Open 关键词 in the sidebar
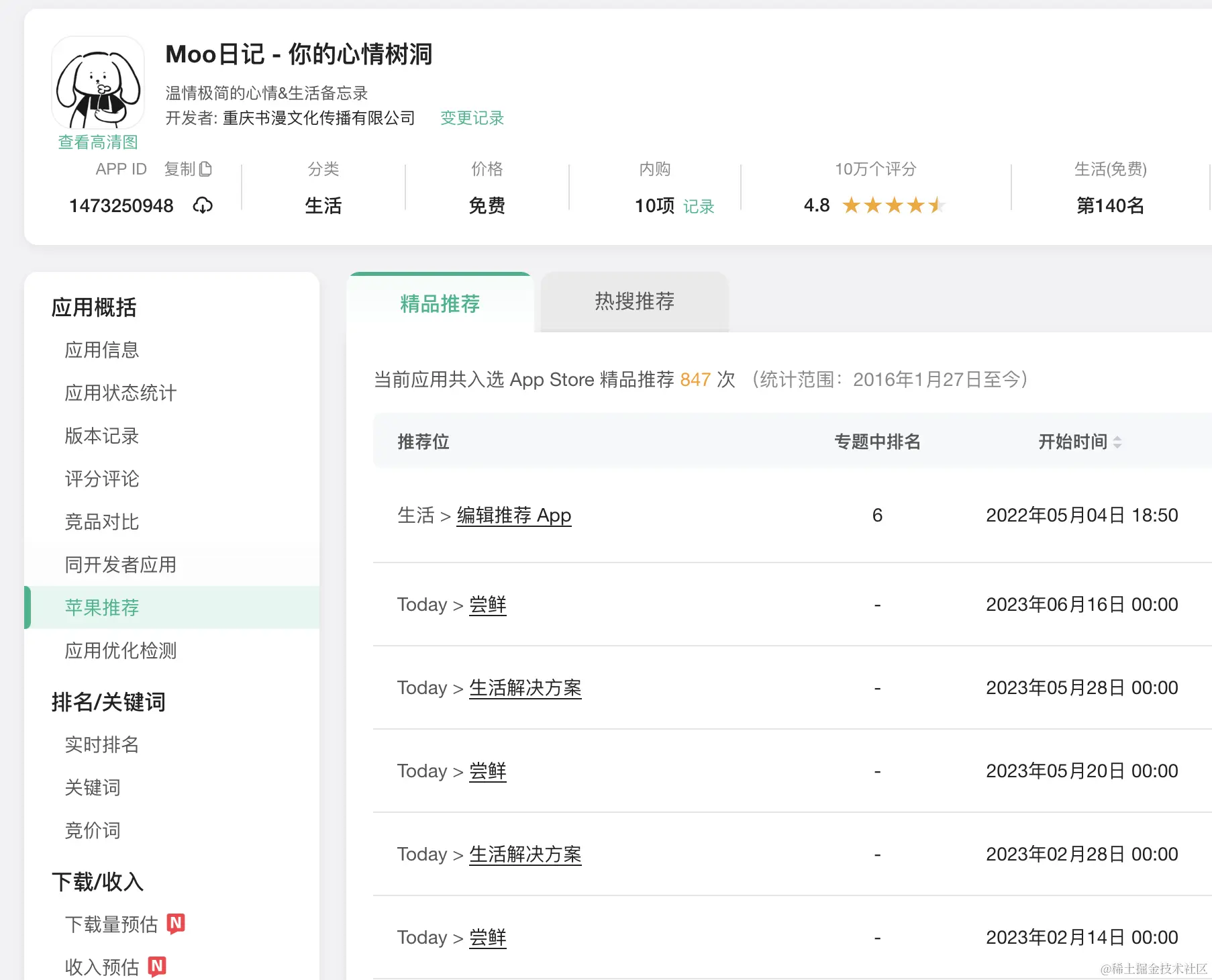The width and height of the screenshot is (1212, 980). tap(93, 787)
